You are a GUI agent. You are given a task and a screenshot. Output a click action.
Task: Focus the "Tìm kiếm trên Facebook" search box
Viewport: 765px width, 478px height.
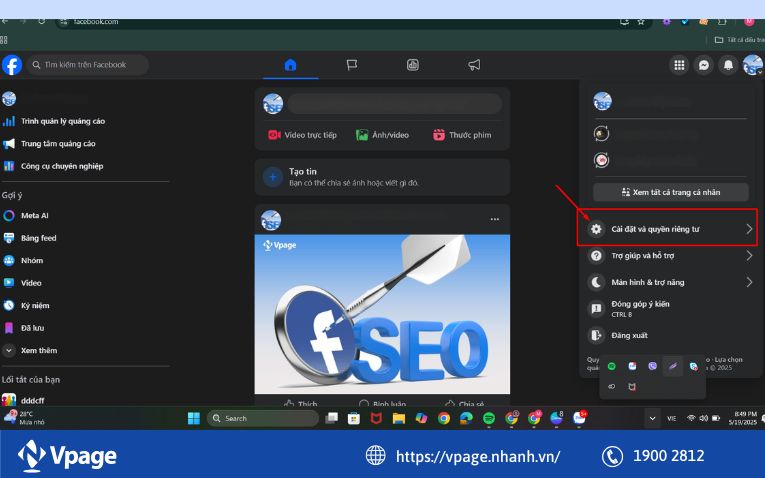coord(88,65)
